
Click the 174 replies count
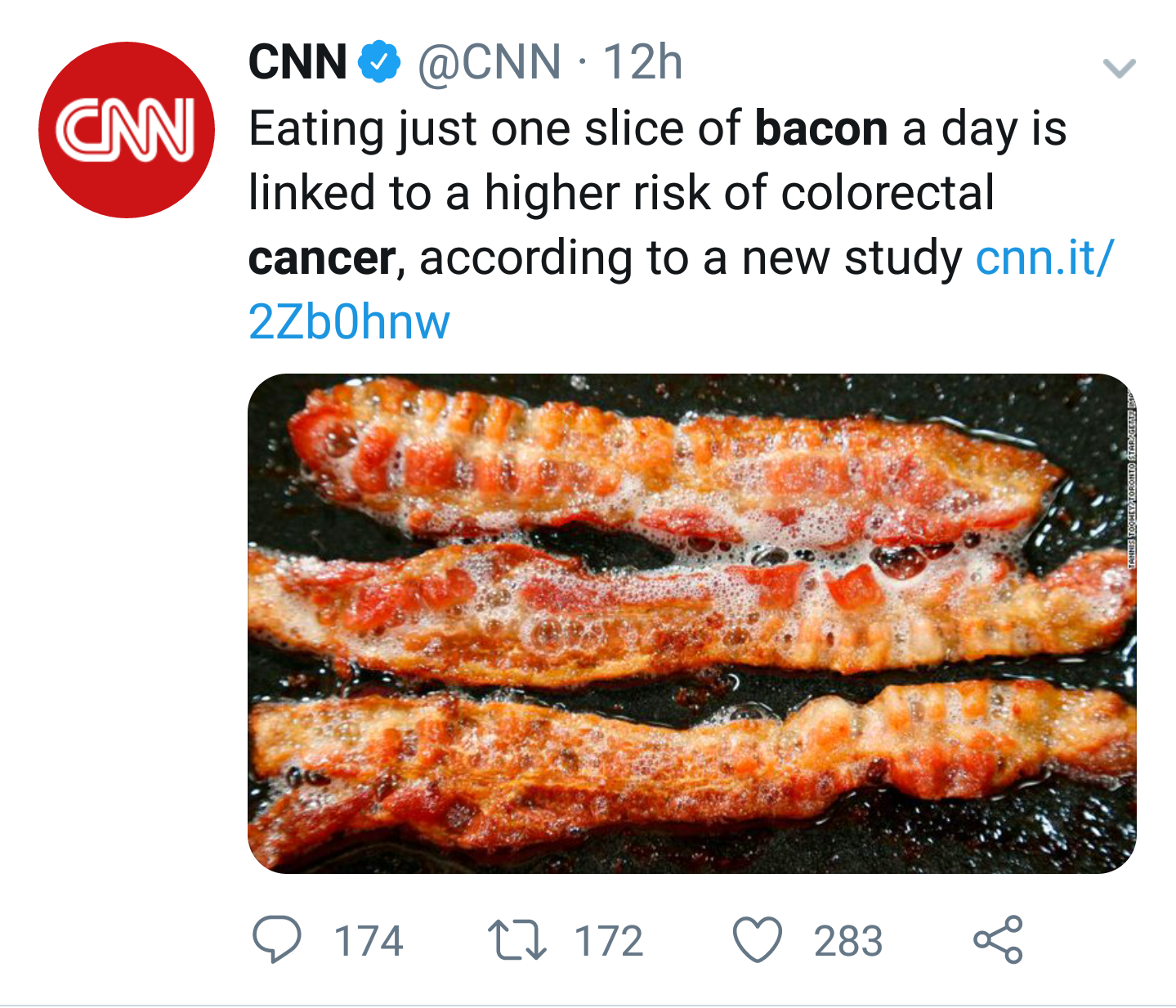[x=369, y=940]
